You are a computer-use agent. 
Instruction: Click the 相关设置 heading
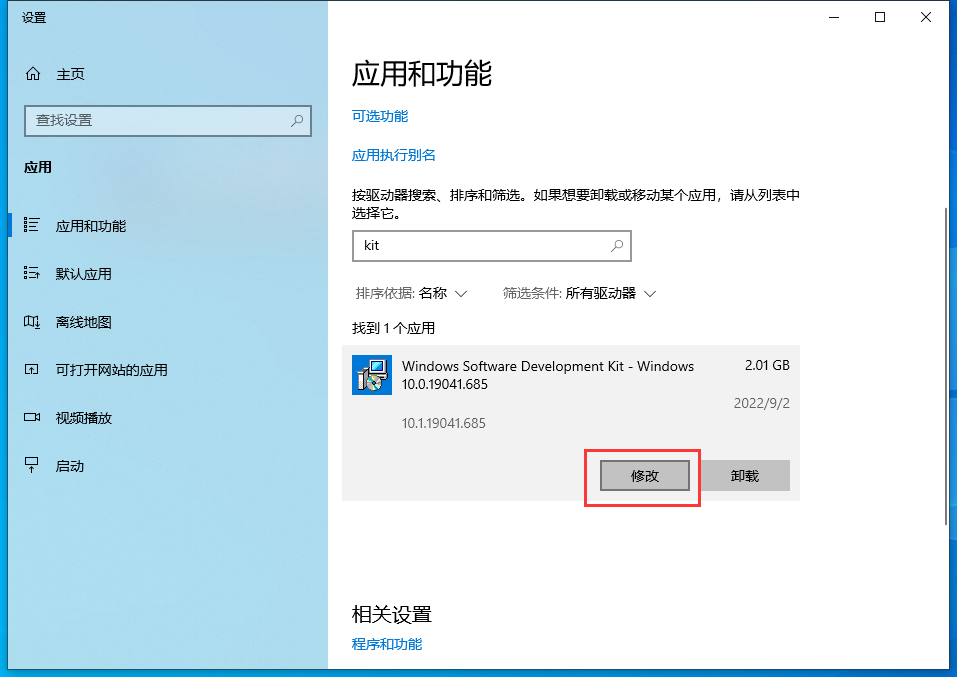(x=392, y=614)
